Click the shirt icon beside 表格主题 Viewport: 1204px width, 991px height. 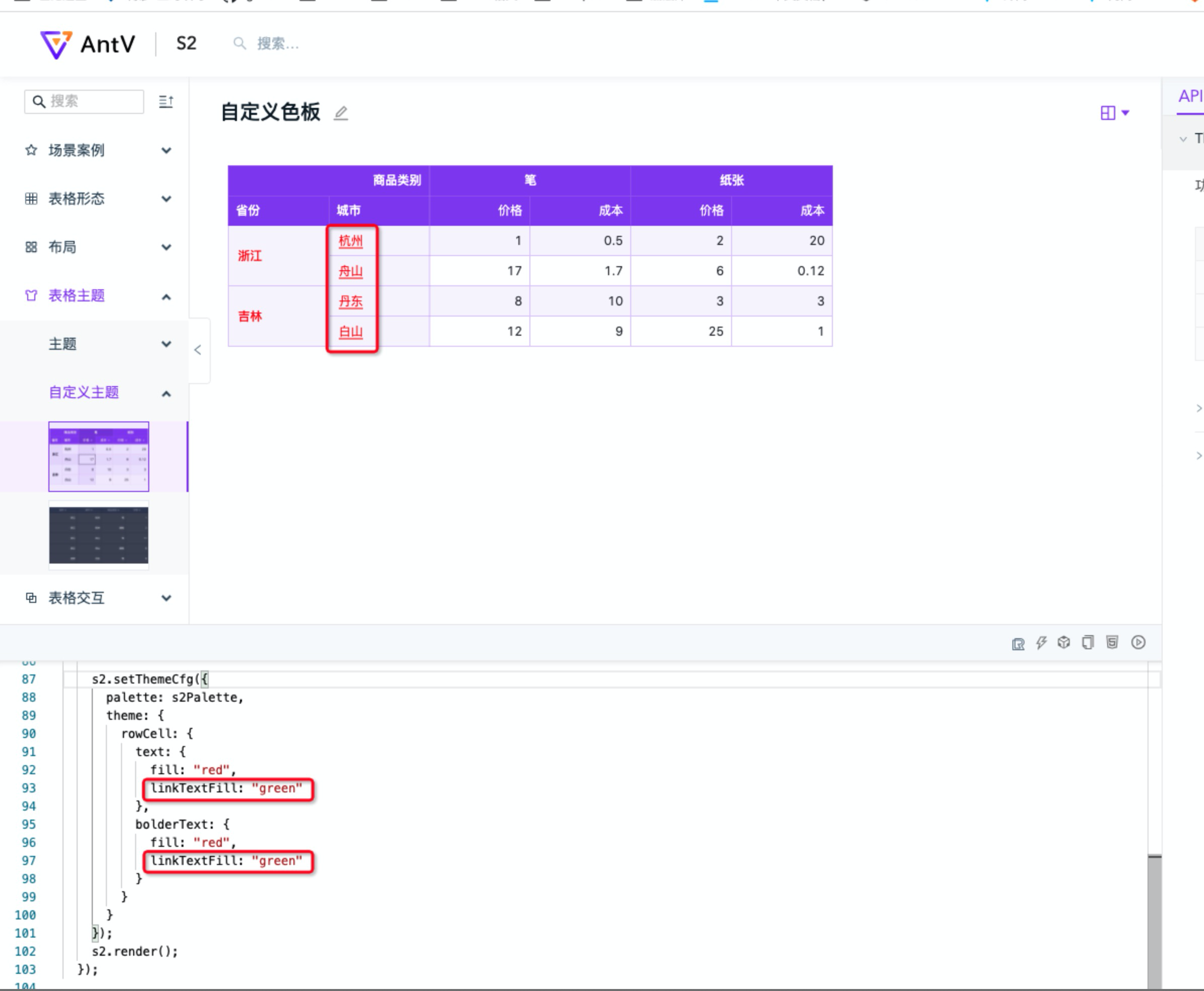31,296
